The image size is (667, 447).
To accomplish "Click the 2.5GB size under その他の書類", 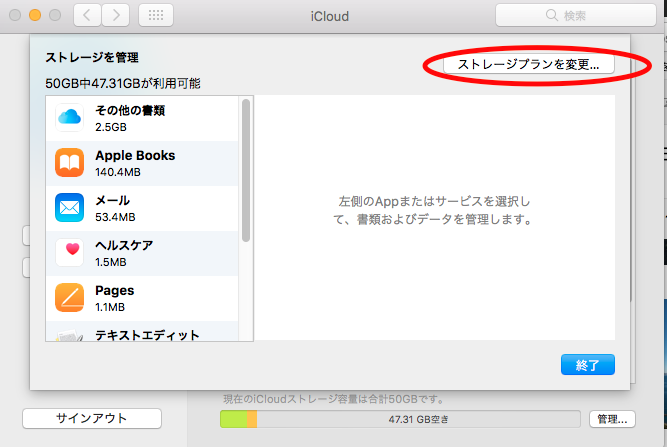I will pos(111,127).
